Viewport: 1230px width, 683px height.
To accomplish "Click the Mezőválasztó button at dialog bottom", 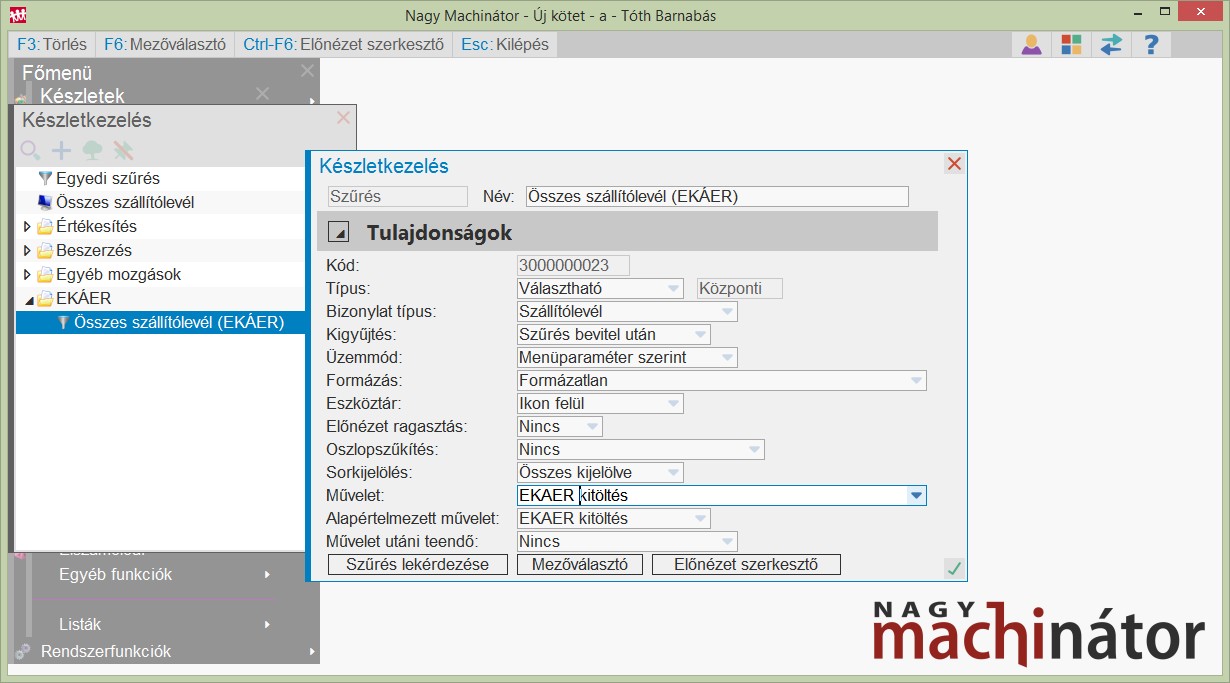I will coord(580,565).
